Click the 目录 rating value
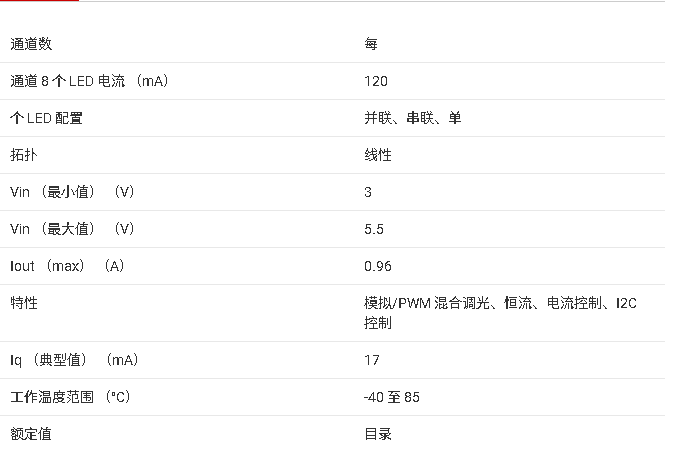Viewport: 675px width, 452px height. [378, 434]
